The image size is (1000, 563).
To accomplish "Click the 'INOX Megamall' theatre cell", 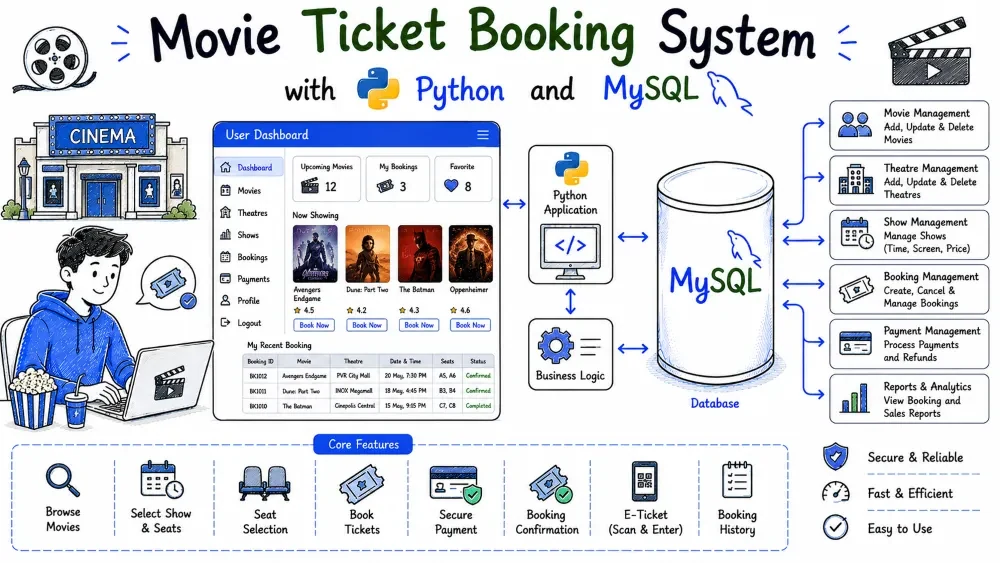I will (353, 391).
